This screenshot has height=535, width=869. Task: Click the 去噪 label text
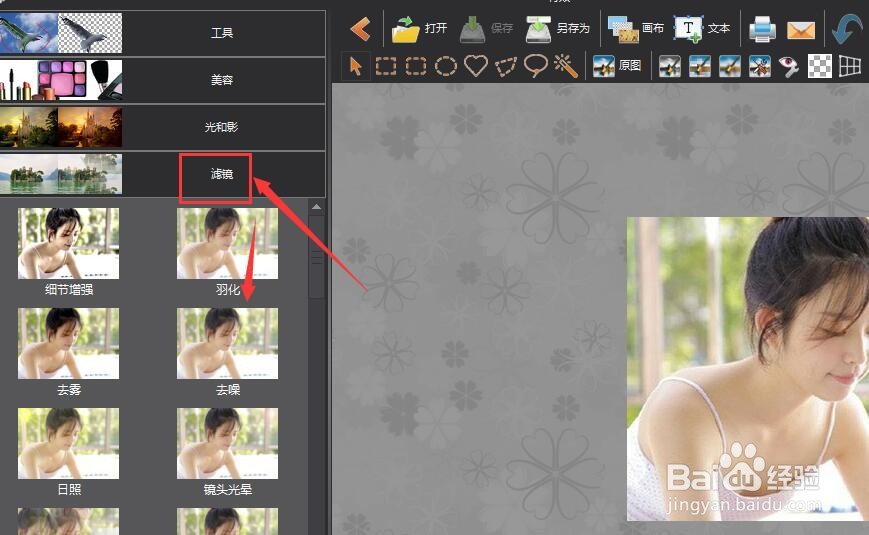pyautogui.click(x=228, y=390)
